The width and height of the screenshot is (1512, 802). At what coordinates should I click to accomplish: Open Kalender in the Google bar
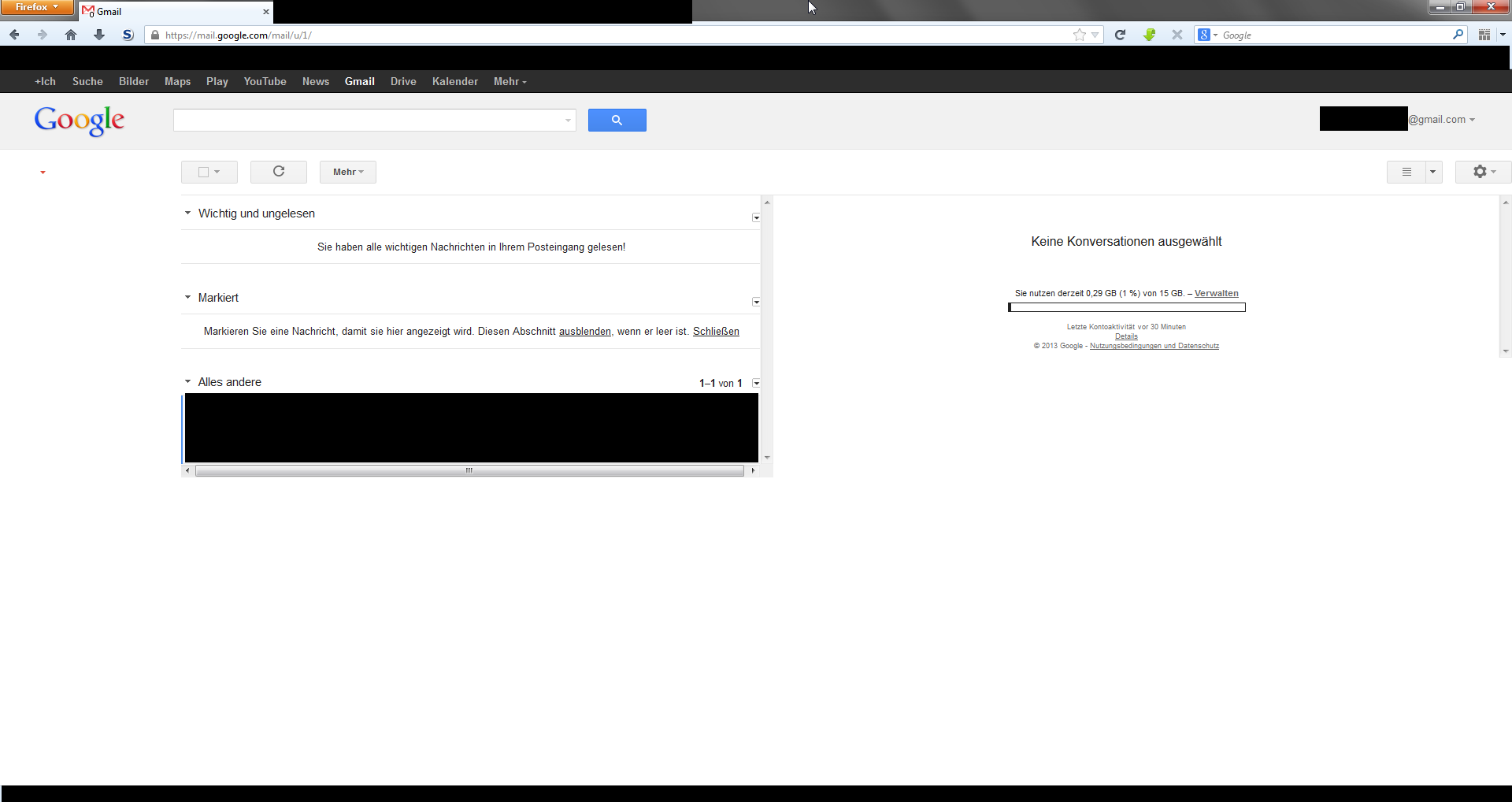[x=455, y=81]
